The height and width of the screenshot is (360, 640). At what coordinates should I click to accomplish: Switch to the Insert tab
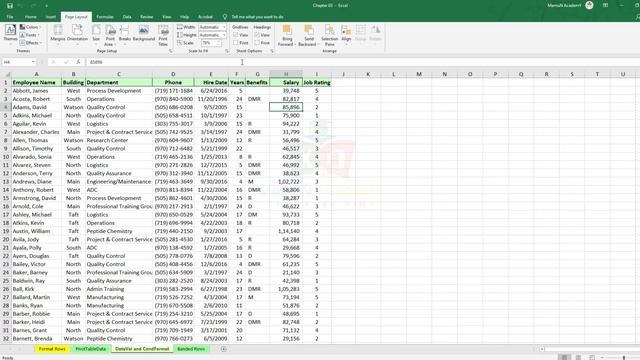click(51, 17)
